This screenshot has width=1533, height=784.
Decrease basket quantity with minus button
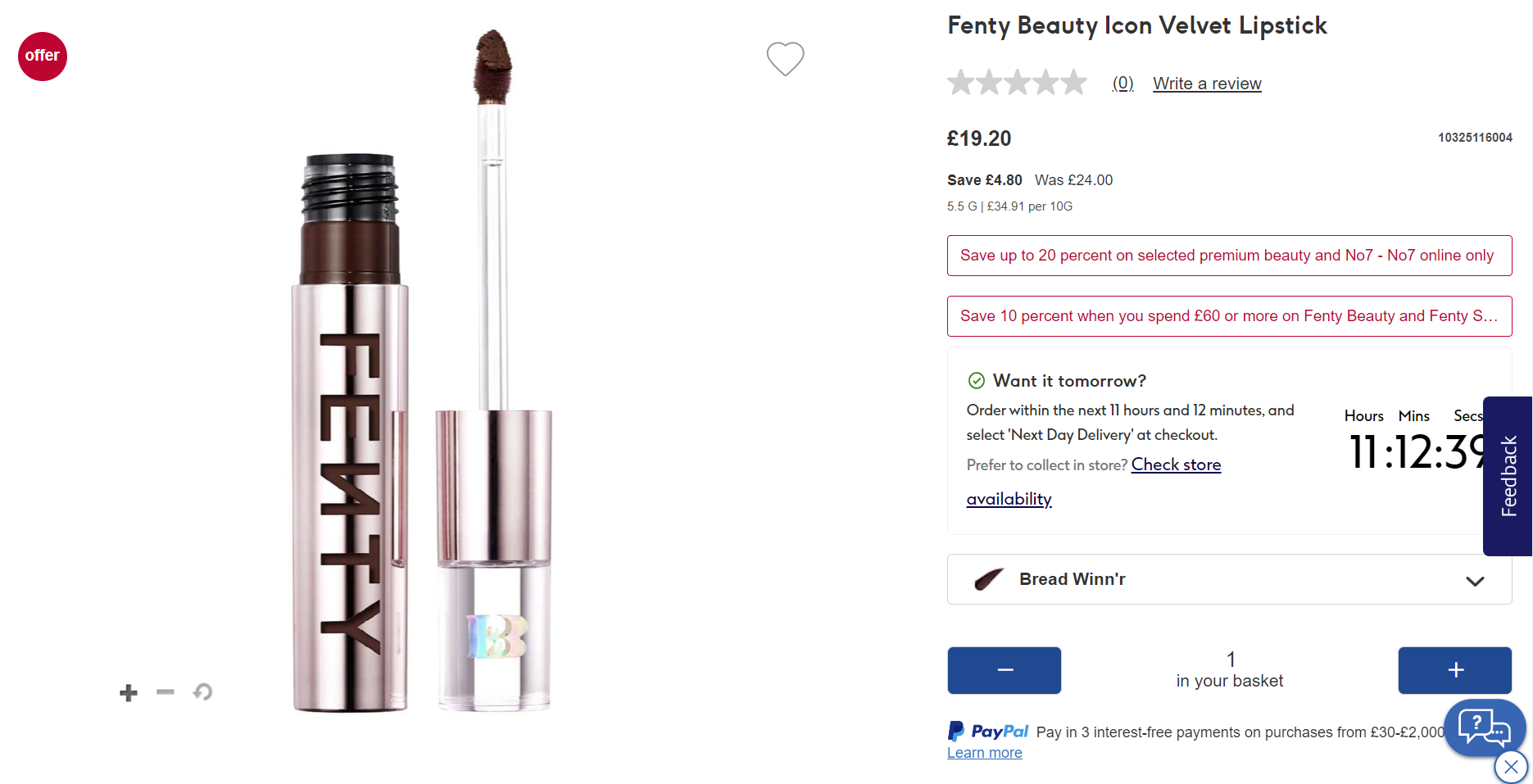[x=1004, y=670]
